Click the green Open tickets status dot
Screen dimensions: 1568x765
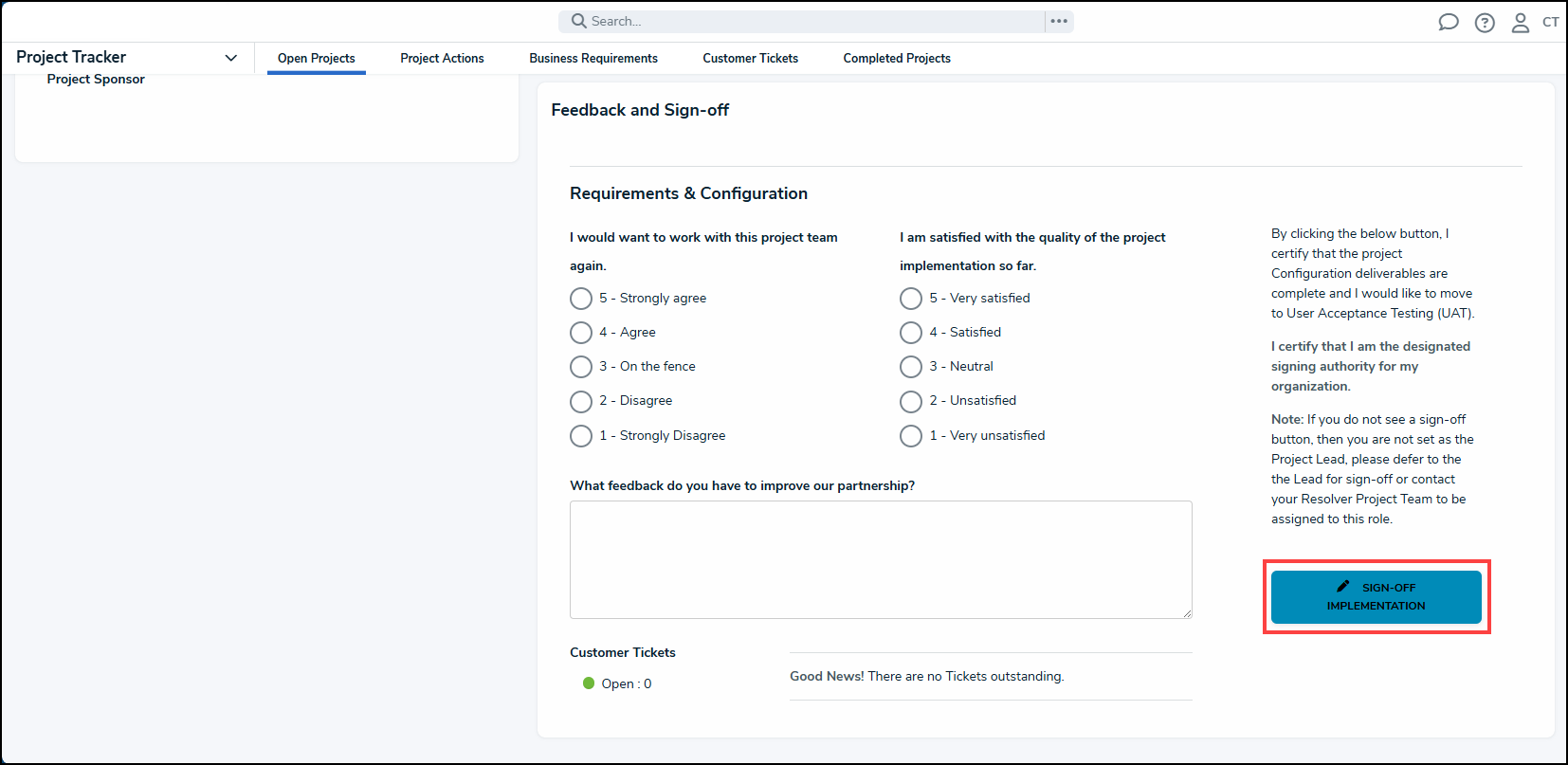coord(589,683)
